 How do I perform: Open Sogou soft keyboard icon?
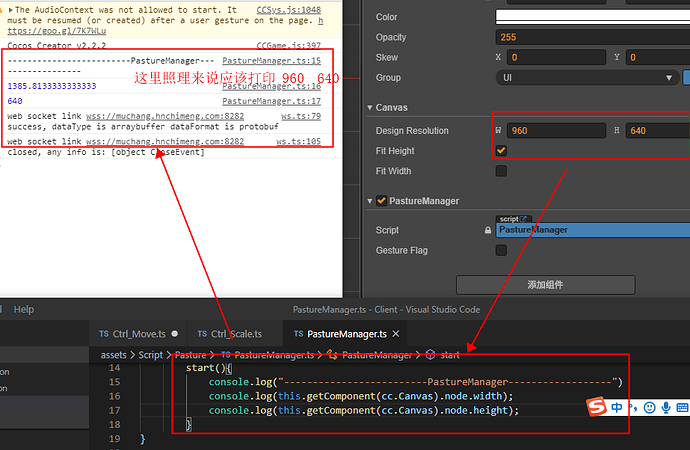point(682,408)
